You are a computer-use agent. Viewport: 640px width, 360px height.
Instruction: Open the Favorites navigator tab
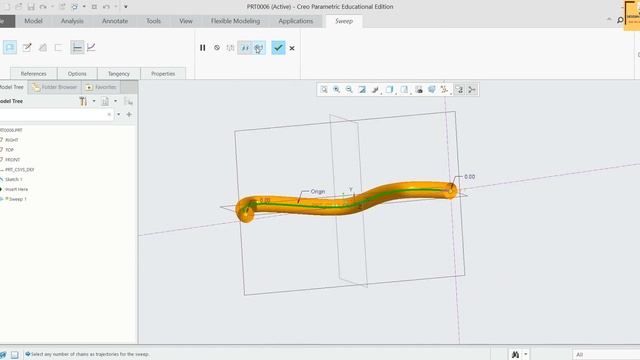point(101,87)
